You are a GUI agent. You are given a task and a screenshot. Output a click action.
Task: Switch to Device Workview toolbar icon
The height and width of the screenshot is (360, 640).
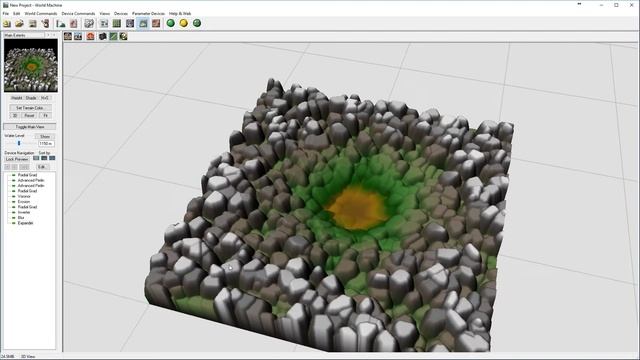pyautogui.click(x=104, y=24)
